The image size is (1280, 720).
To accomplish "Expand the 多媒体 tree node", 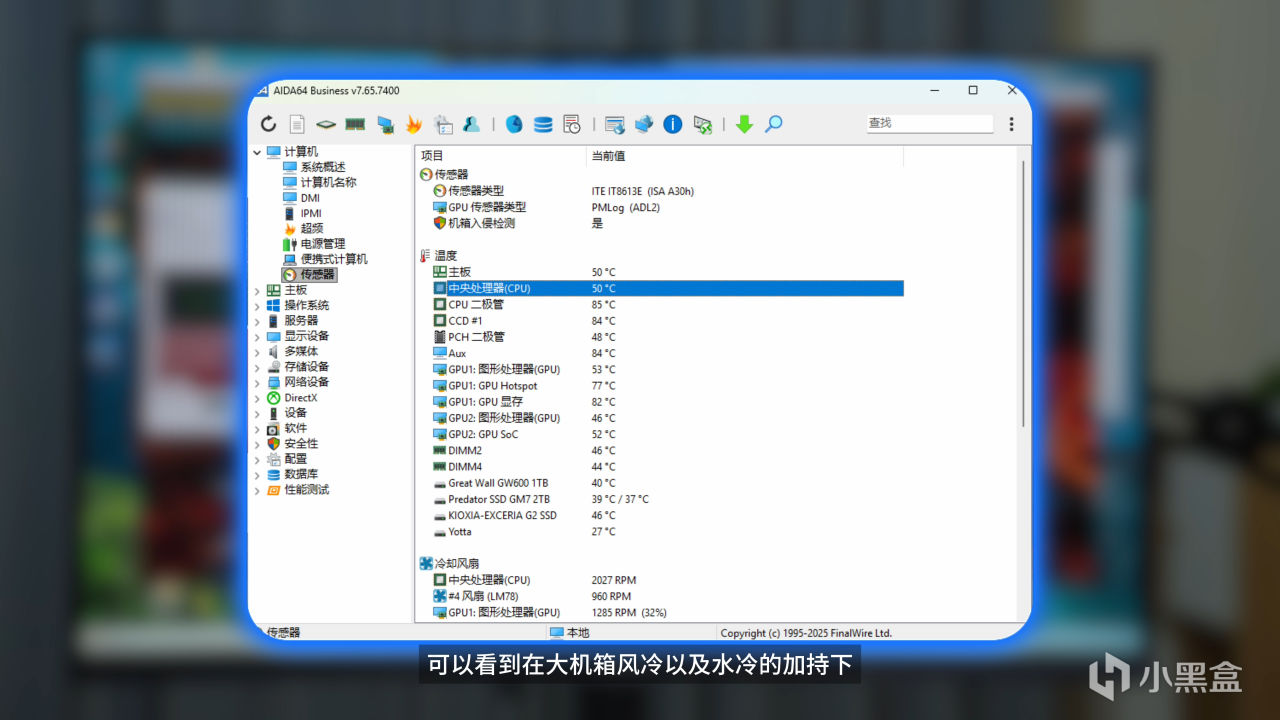I will click(257, 351).
